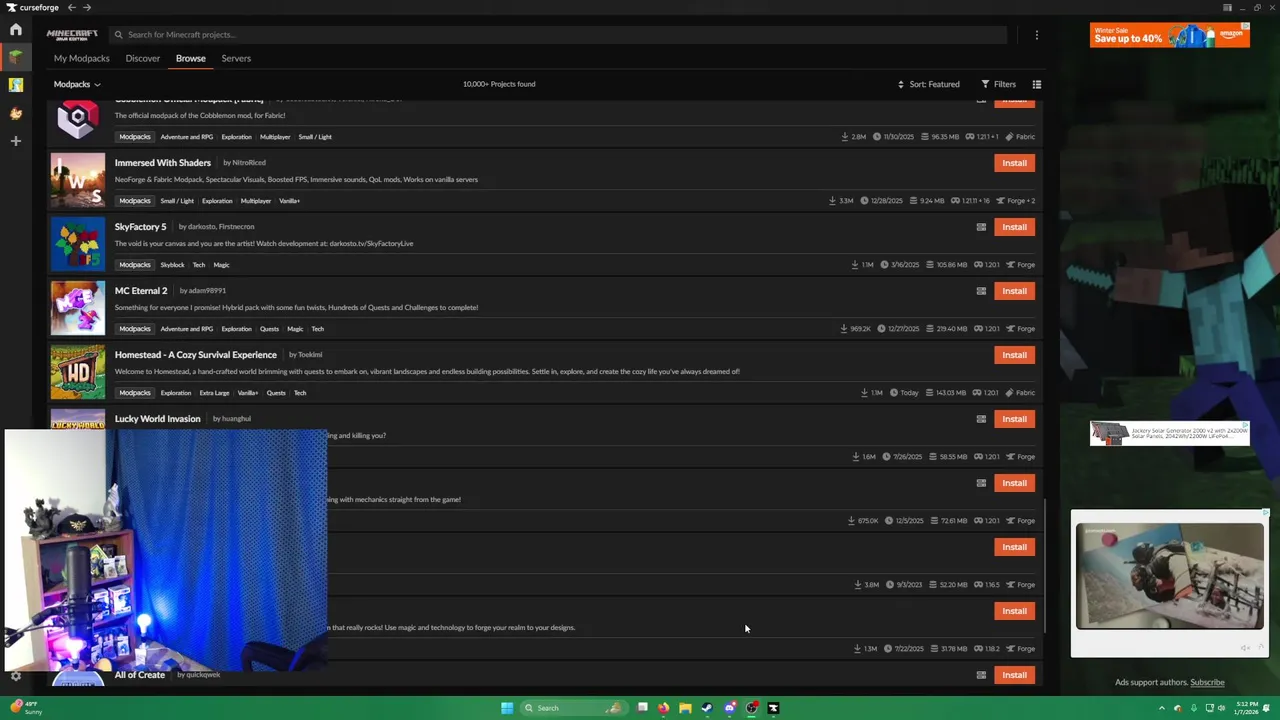Select the Minecraft grass block game icon
This screenshot has height=720, width=1280.
(x=16, y=57)
